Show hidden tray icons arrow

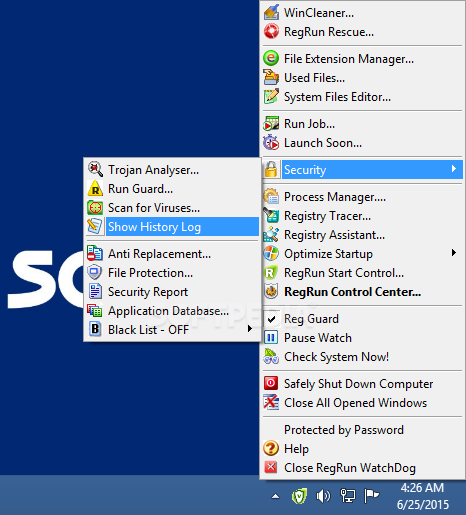[x=276, y=497]
